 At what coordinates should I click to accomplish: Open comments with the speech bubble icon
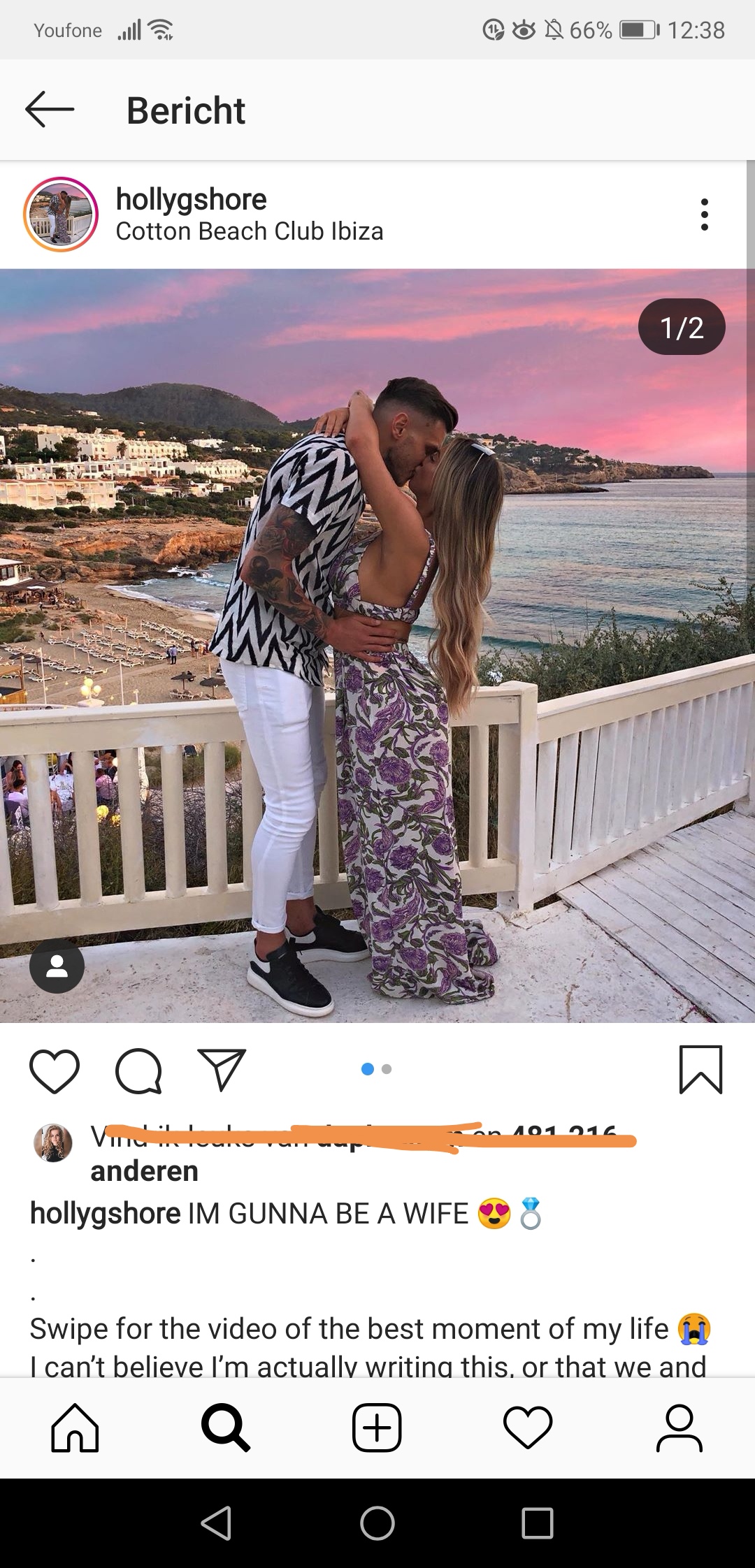click(x=138, y=1070)
